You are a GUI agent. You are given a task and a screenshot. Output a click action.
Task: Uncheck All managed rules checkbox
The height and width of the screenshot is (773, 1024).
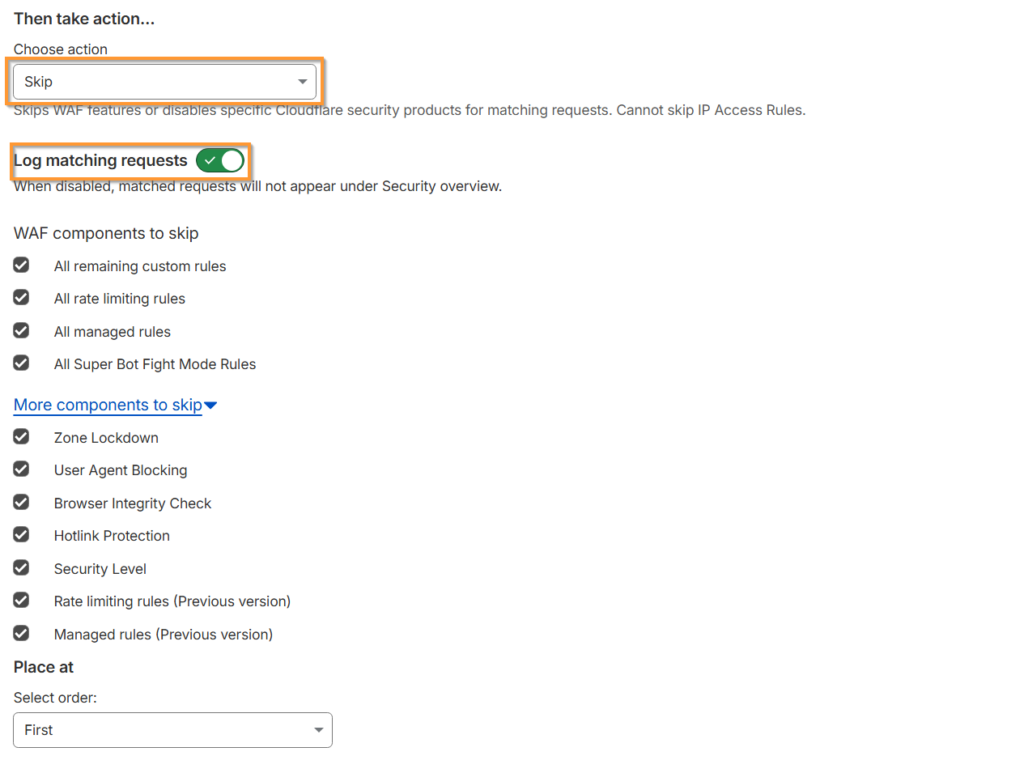tap(21, 331)
